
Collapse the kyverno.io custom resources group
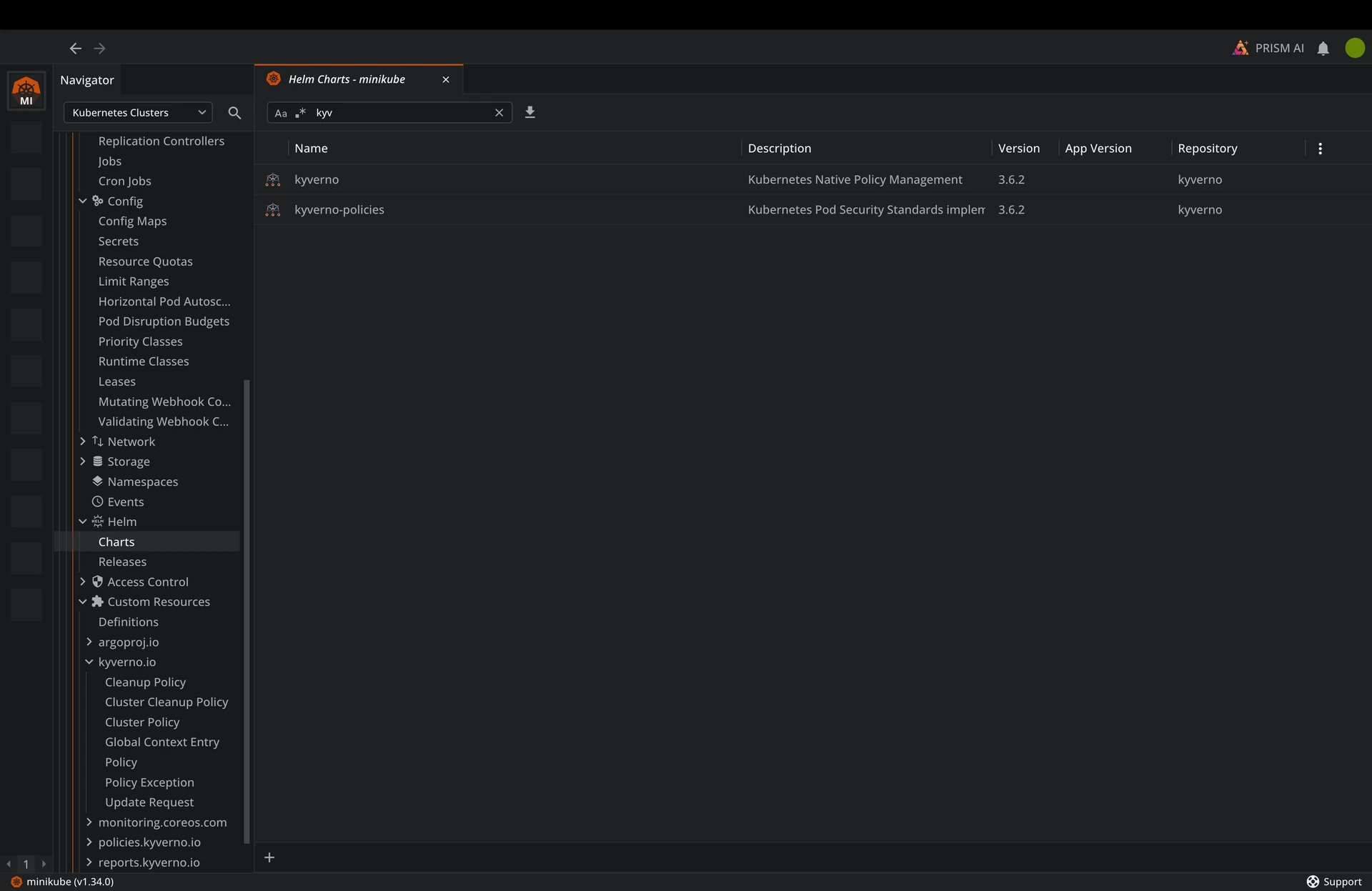click(x=89, y=662)
